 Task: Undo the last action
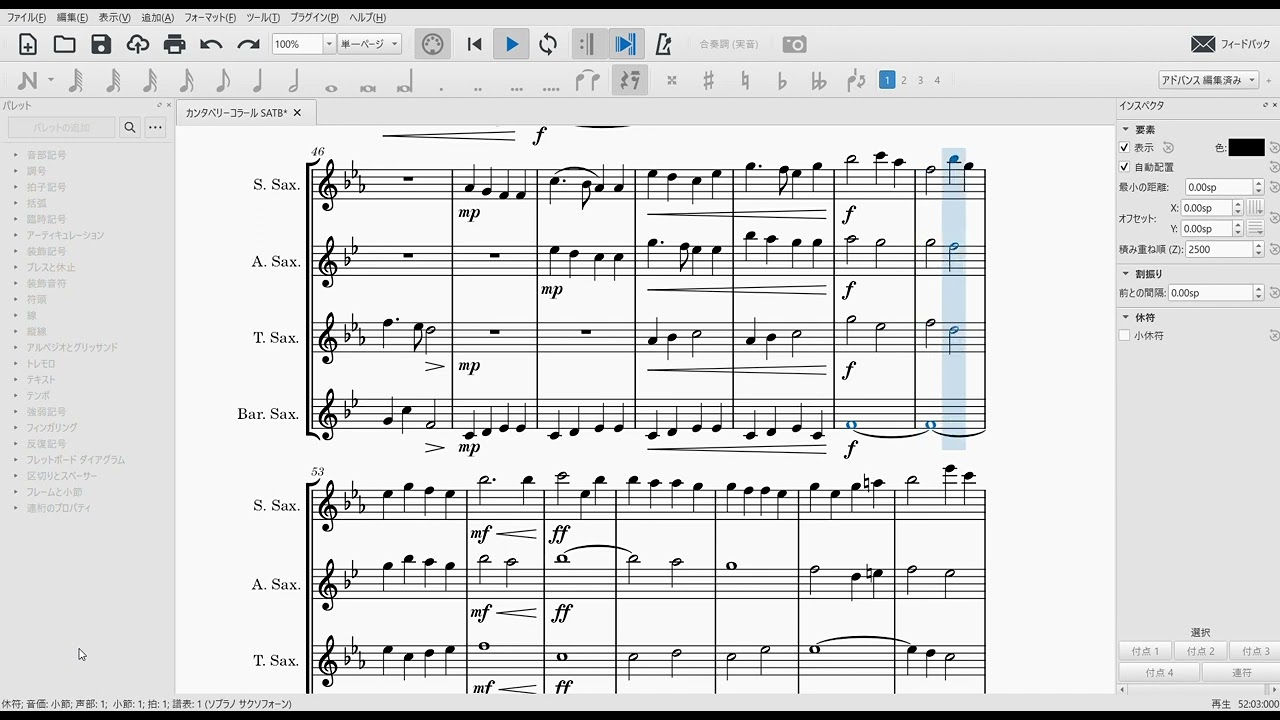pos(211,44)
